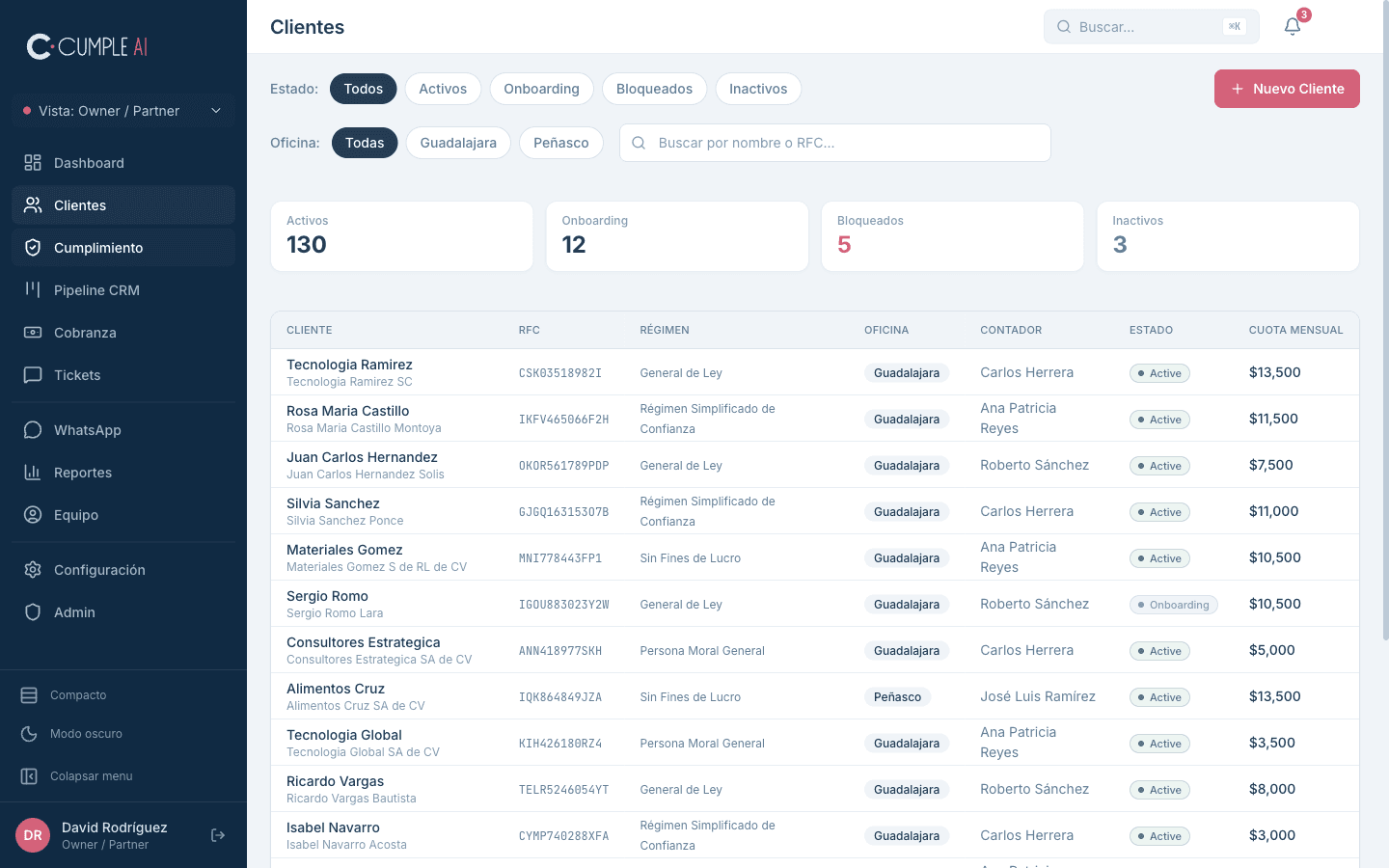Open client Tecnologia Ramirez
This screenshot has height=868, width=1389.
349,365
